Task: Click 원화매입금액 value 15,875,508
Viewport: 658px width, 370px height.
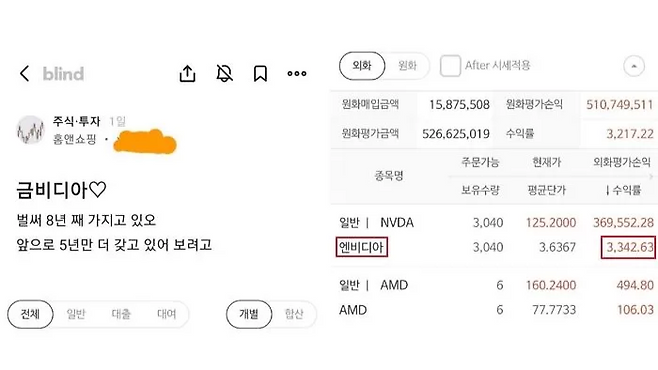Action: pos(459,104)
